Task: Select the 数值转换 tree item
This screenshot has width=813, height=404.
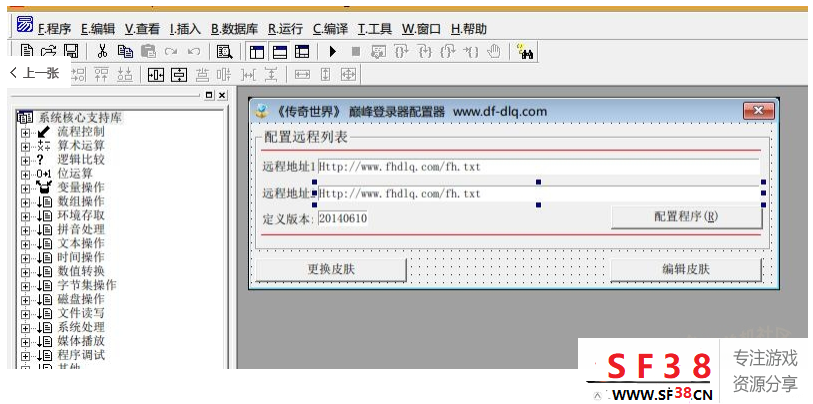Action: pos(81,271)
